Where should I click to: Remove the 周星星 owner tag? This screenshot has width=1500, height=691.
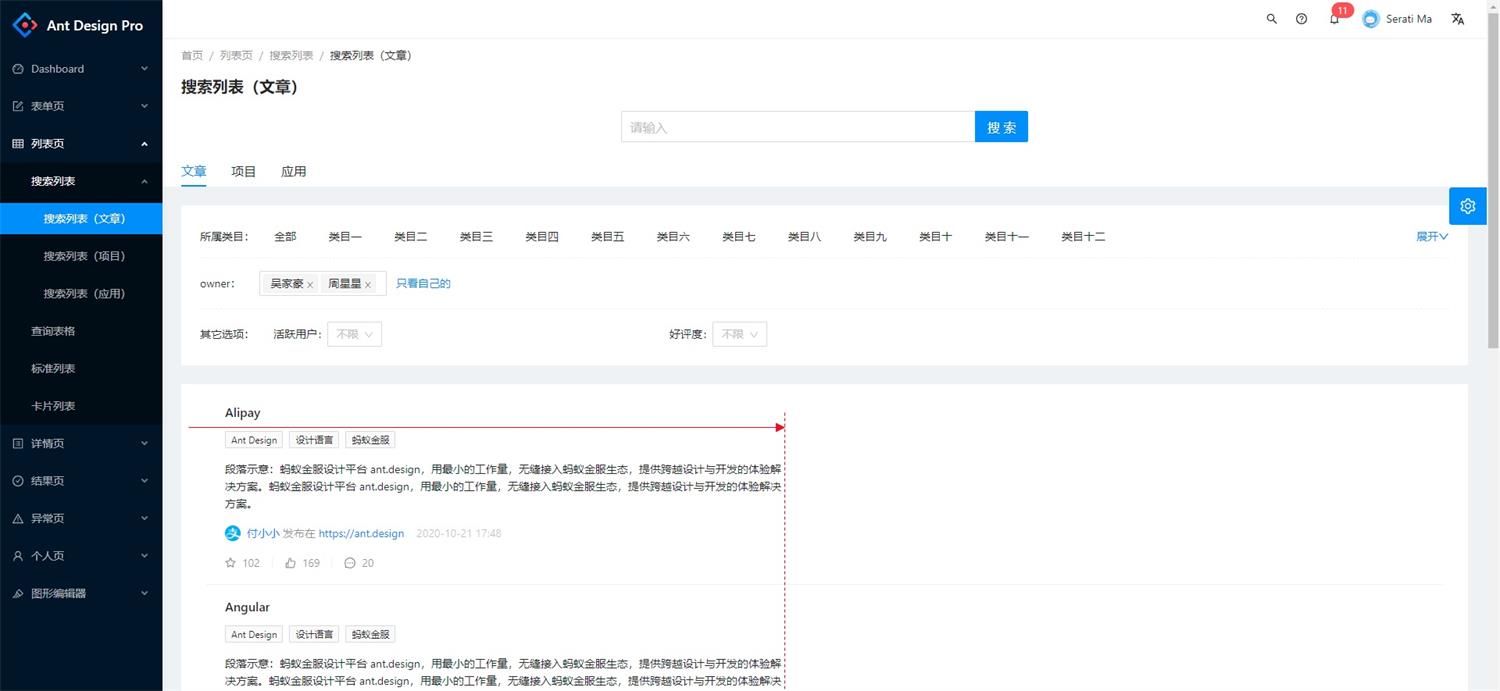pos(368,285)
